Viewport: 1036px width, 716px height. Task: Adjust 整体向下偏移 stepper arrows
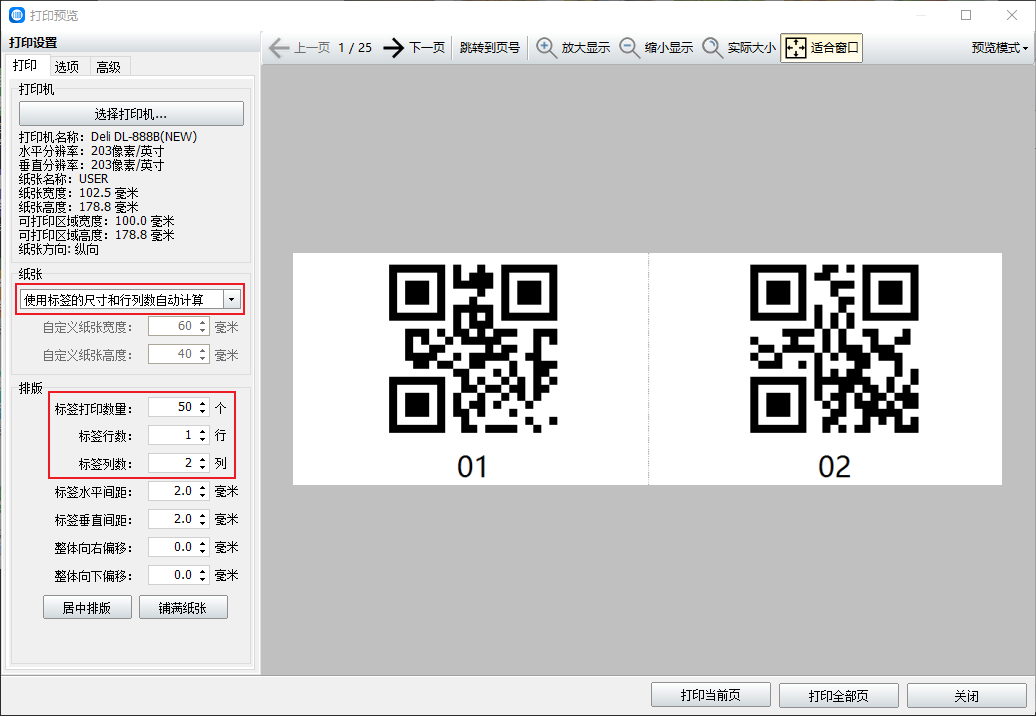click(x=203, y=575)
